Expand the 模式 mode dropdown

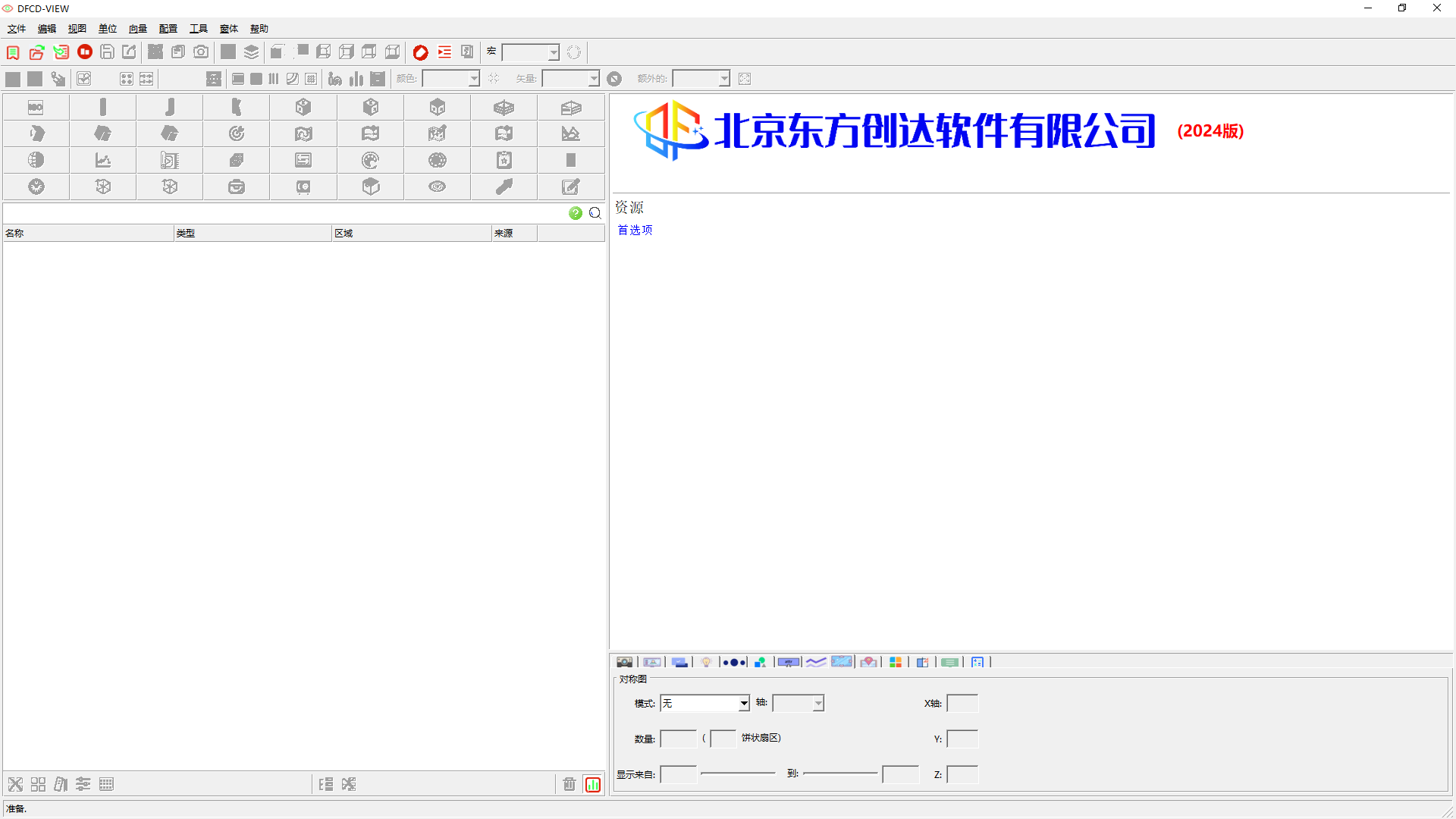click(x=744, y=703)
